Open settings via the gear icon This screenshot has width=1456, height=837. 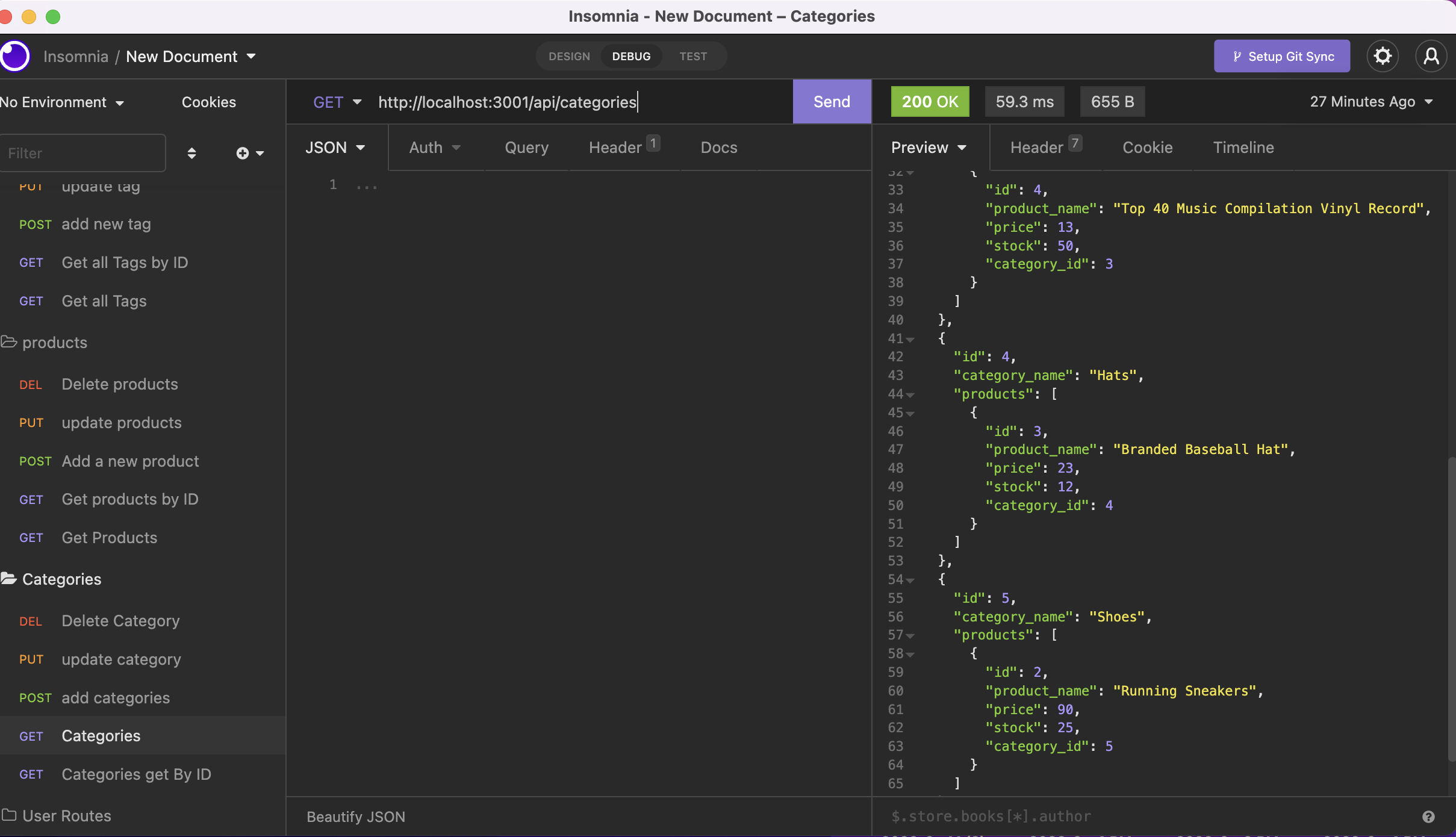click(x=1383, y=56)
